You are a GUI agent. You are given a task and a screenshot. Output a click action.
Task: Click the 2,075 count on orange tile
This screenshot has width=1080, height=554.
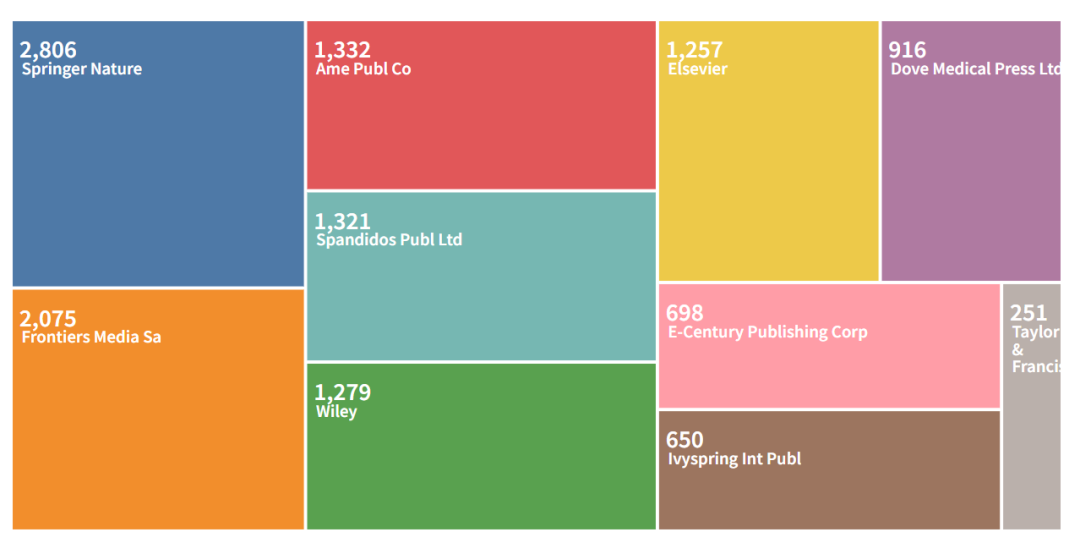pos(48,319)
